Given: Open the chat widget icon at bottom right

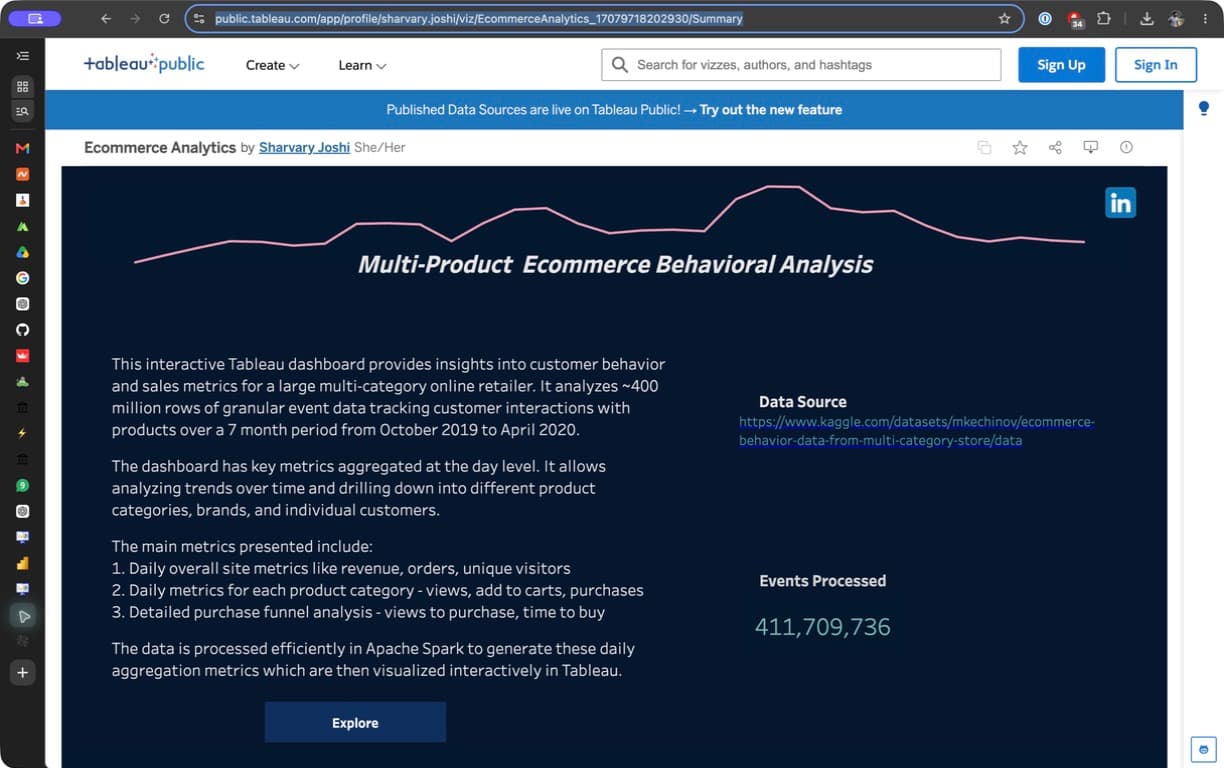Looking at the screenshot, I should pos(1204,748).
